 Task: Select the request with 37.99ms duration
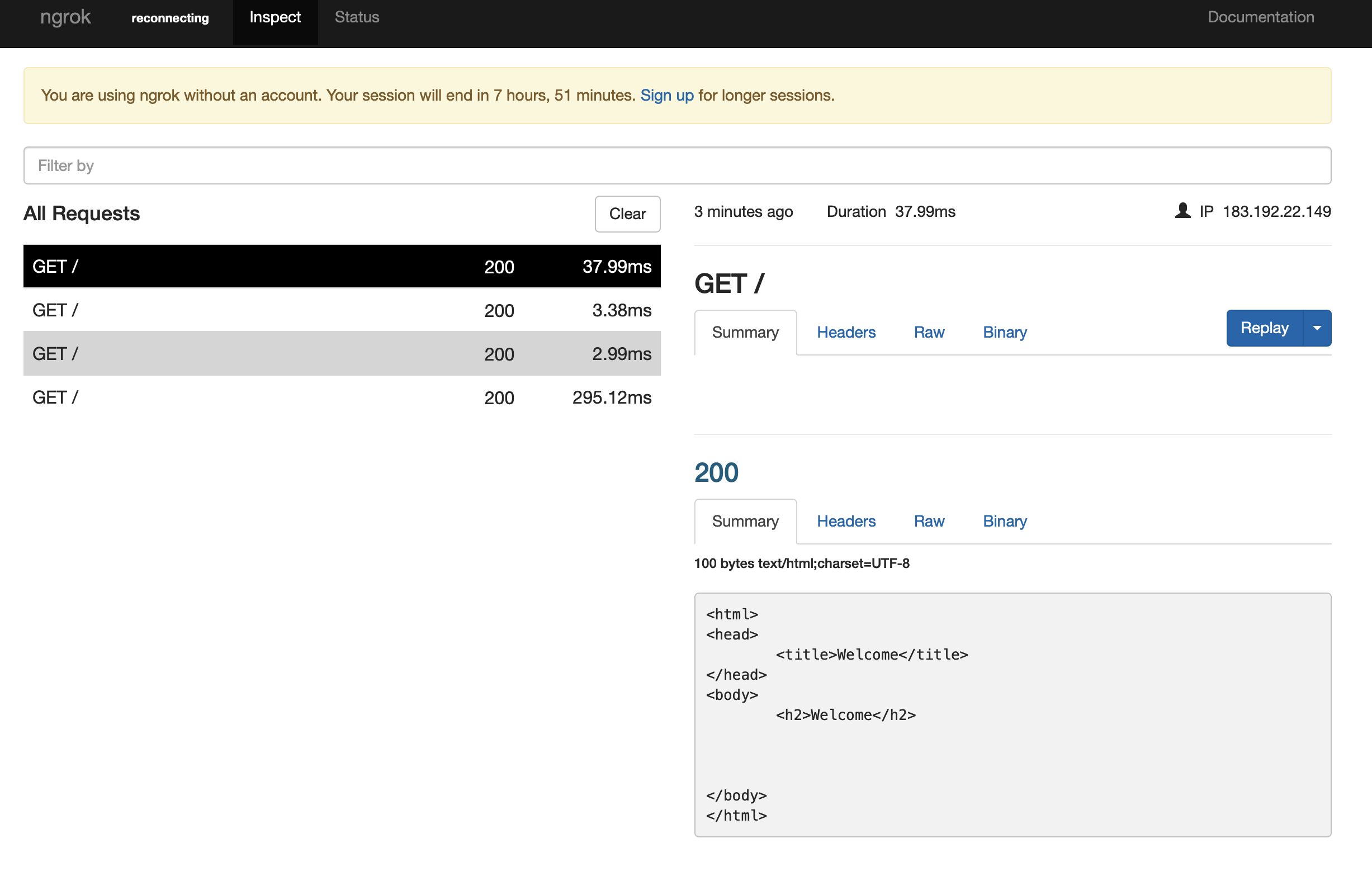[x=342, y=267]
